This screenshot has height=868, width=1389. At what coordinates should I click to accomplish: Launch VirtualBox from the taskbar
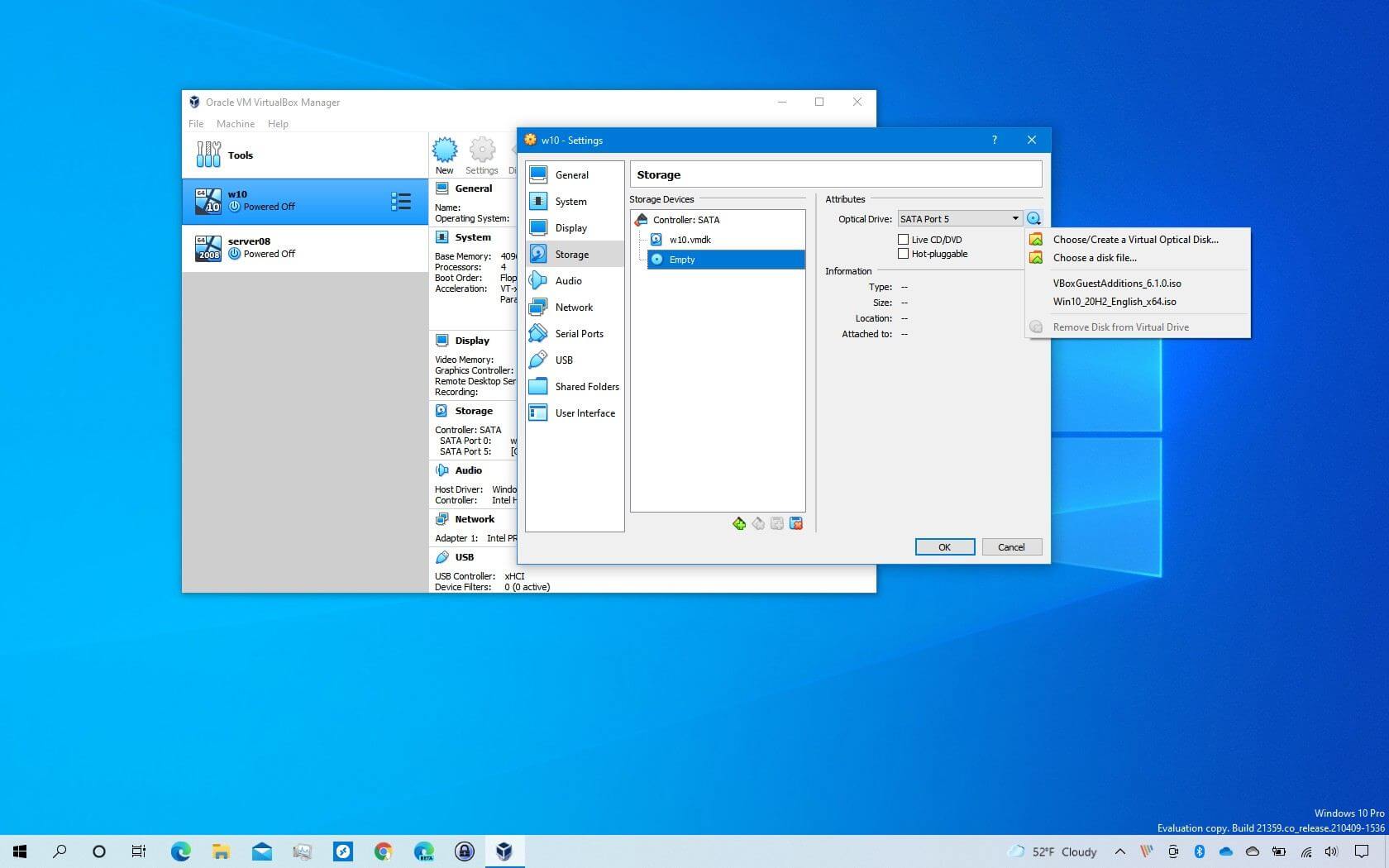coord(504,851)
